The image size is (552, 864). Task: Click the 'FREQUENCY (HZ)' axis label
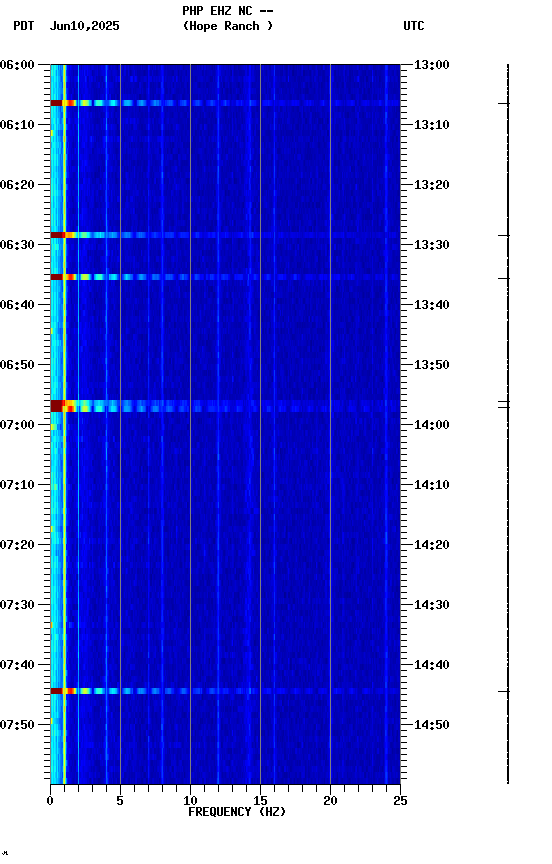click(237, 812)
